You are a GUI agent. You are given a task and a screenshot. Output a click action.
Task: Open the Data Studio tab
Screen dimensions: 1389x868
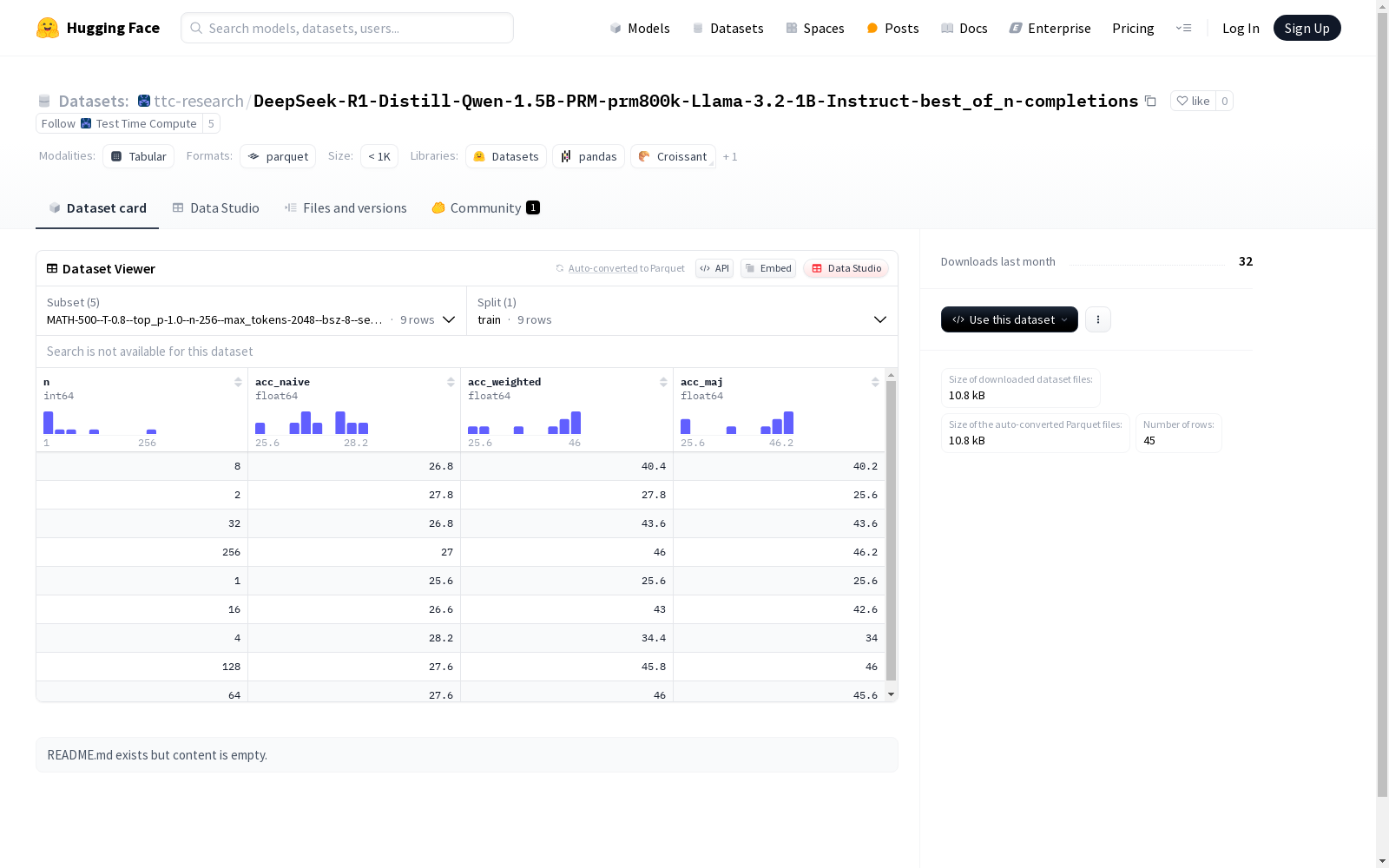coord(215,208)
